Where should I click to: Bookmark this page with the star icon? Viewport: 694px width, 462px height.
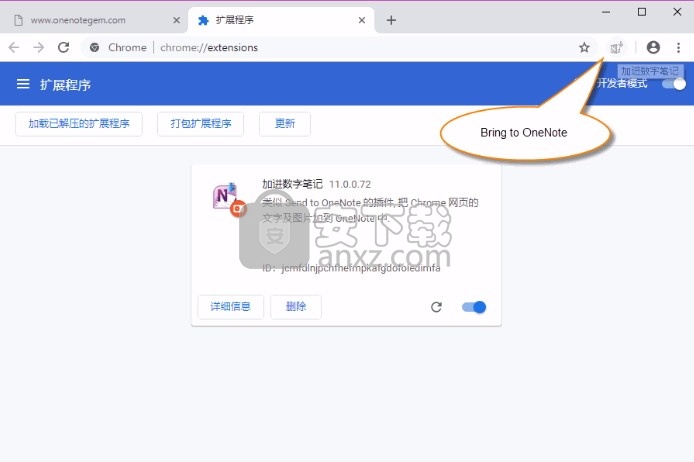(584, 47)
